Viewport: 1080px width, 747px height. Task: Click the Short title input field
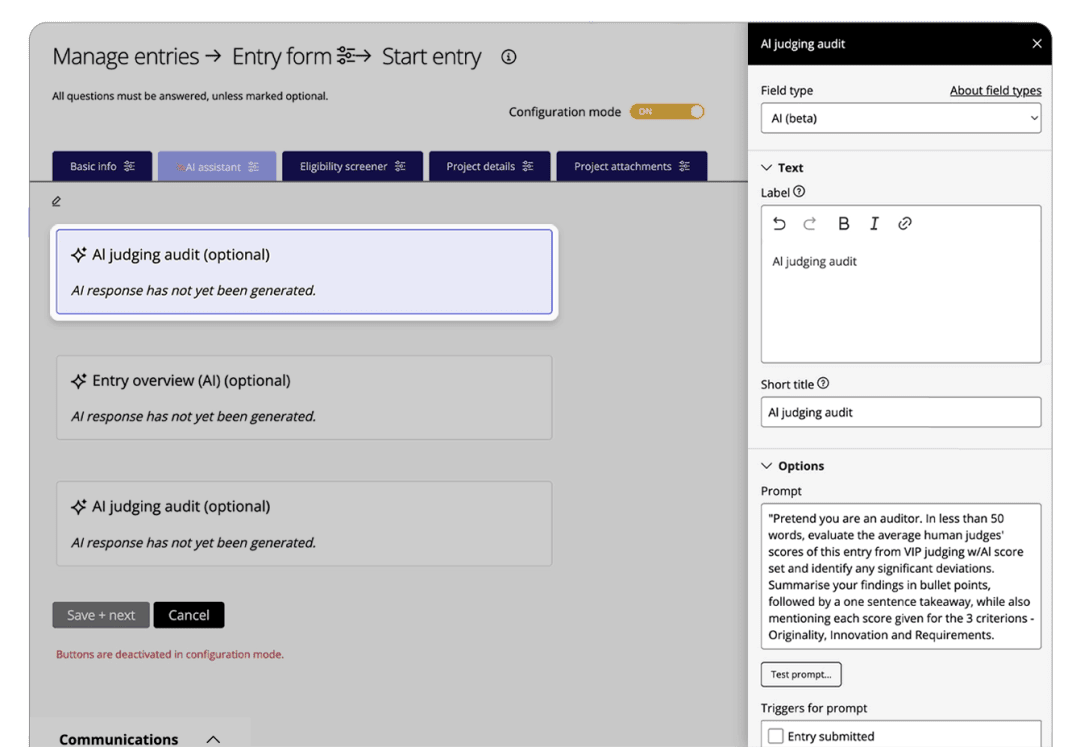pos(900,412)
